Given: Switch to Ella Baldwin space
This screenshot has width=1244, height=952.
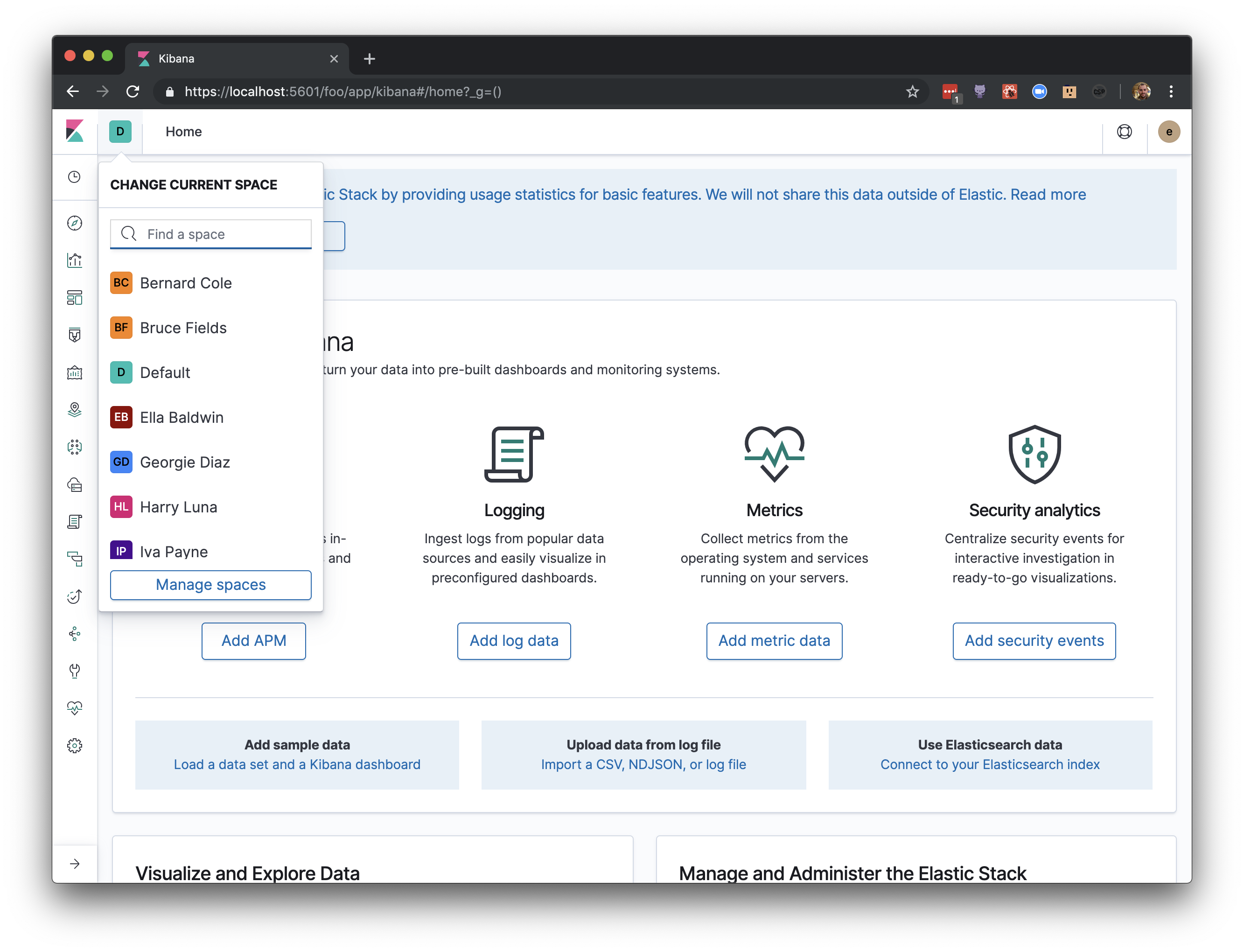Looking at the screenshot, I should (211, 417).
